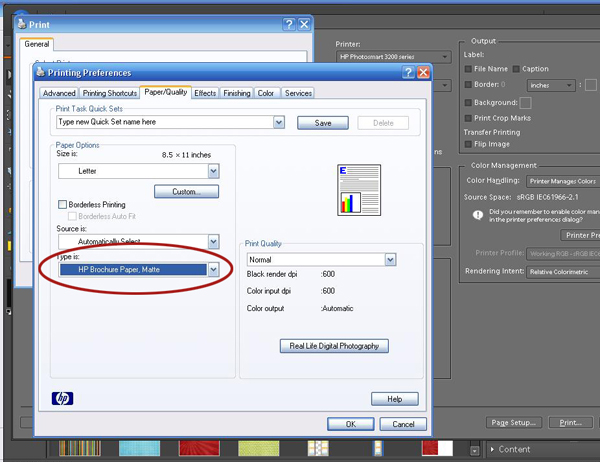Click the Background color swatch
This screenshot has height=462, width=600.
[525, 103]
